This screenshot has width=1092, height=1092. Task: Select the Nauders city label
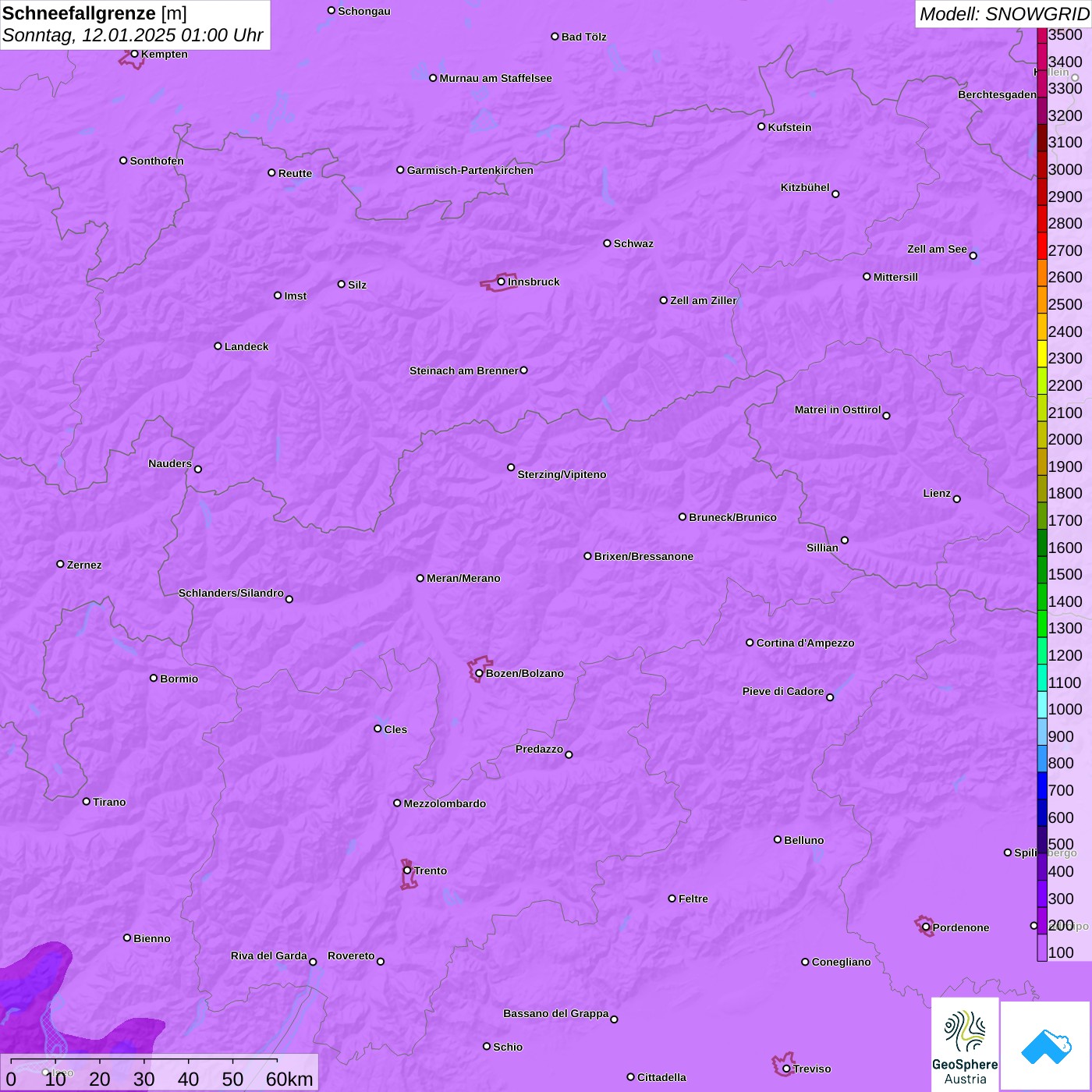[x=170, y=463]
